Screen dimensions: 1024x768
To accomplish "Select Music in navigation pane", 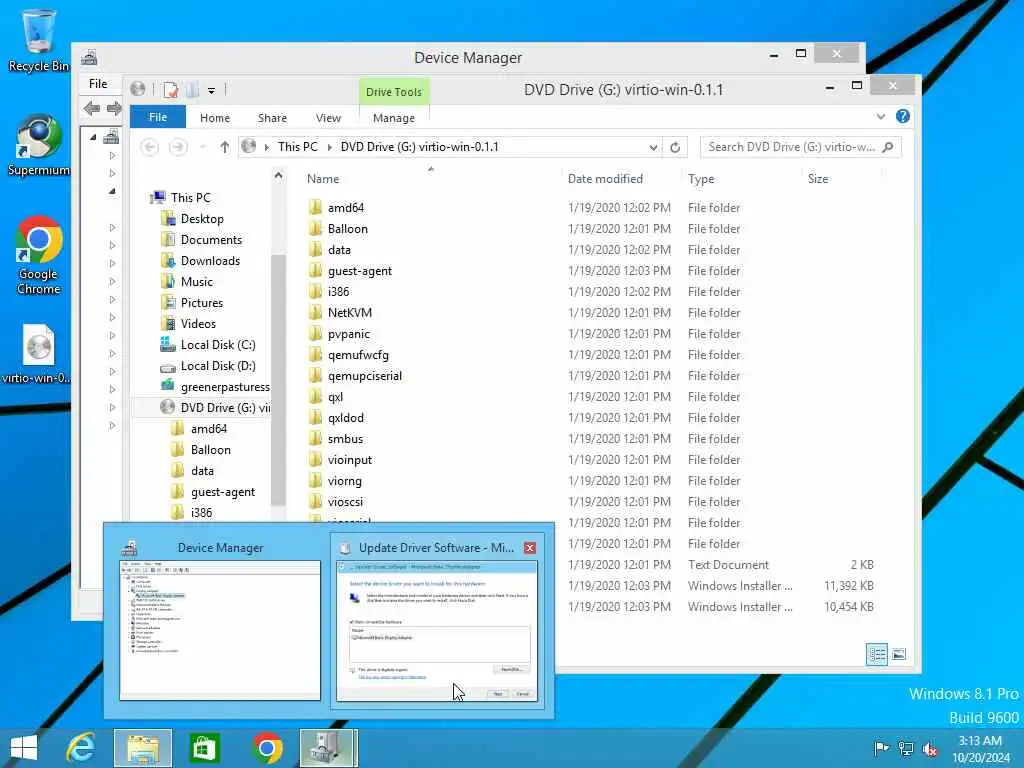I will coord(197,281).
